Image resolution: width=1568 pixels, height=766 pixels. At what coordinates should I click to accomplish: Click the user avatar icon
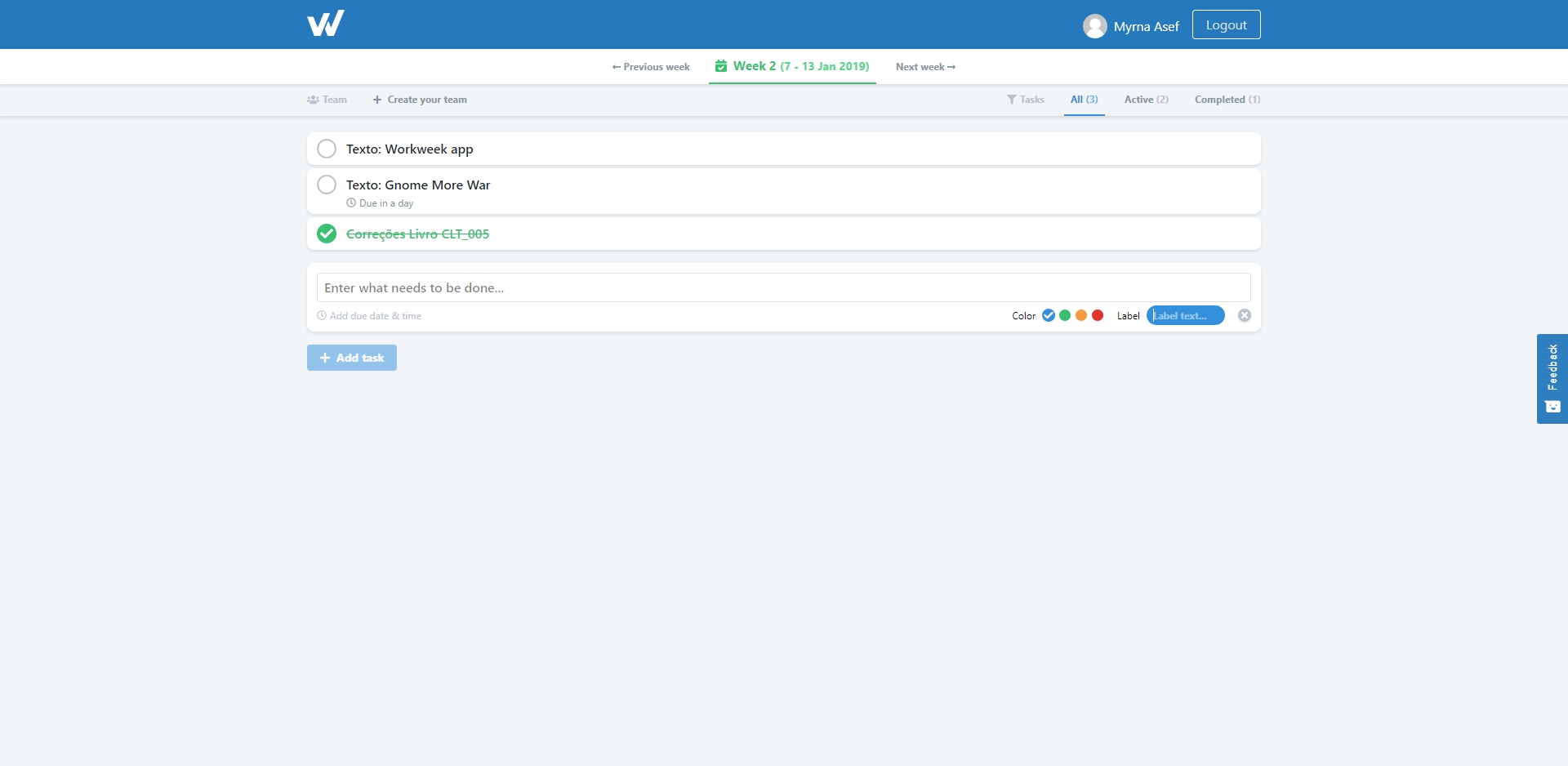tap(1094, 26)
